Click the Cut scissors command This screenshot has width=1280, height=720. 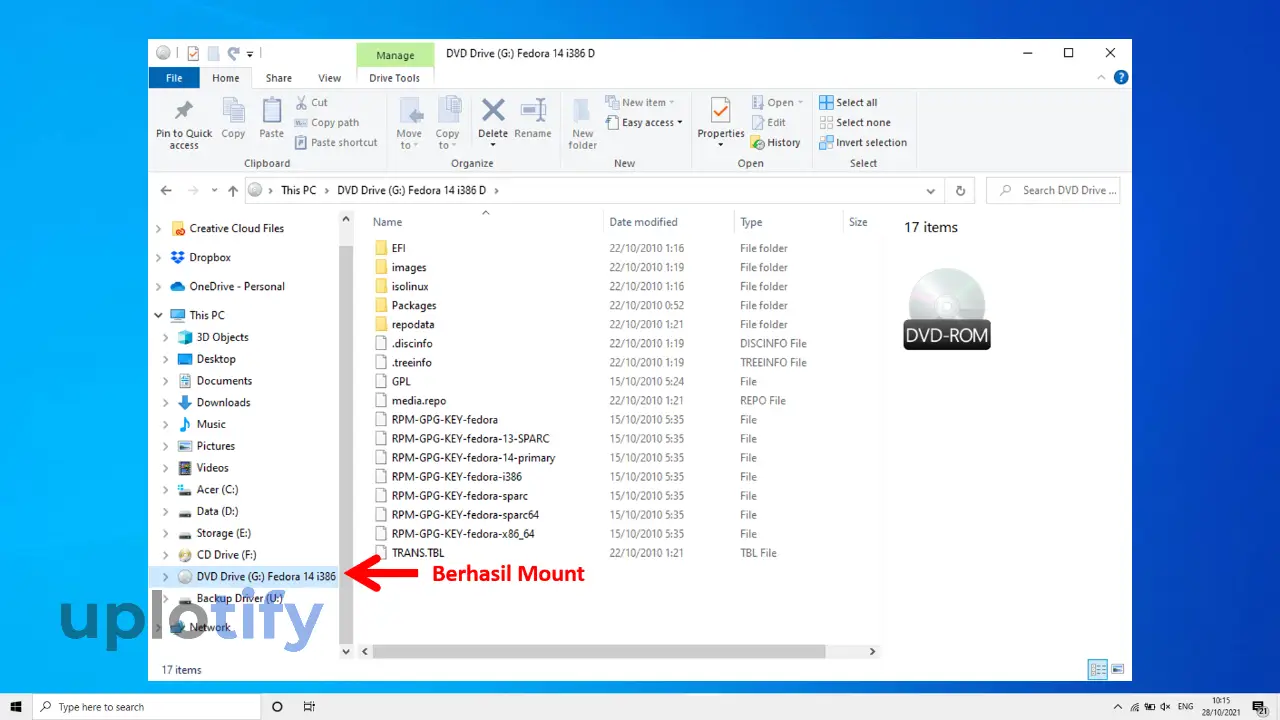312,102
